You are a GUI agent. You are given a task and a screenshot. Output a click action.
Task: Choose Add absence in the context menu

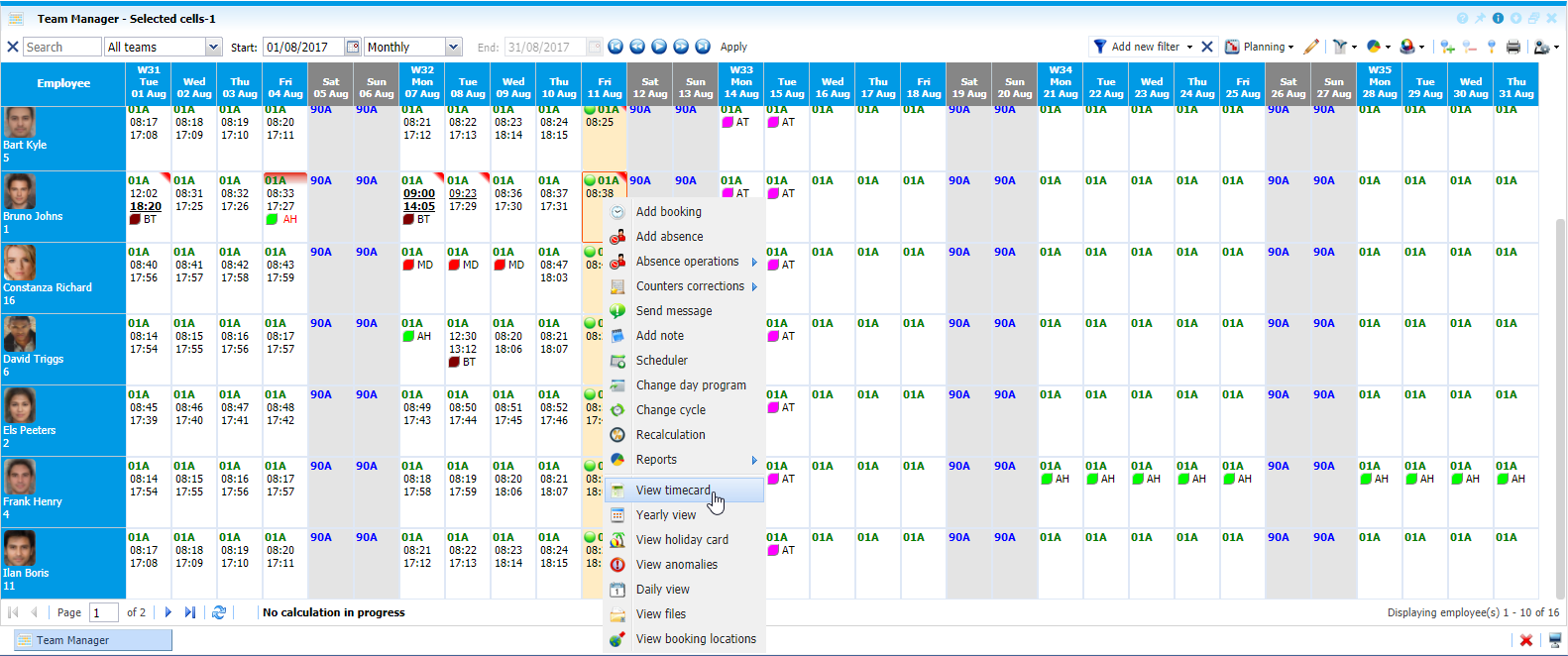[x=669, y=237]
